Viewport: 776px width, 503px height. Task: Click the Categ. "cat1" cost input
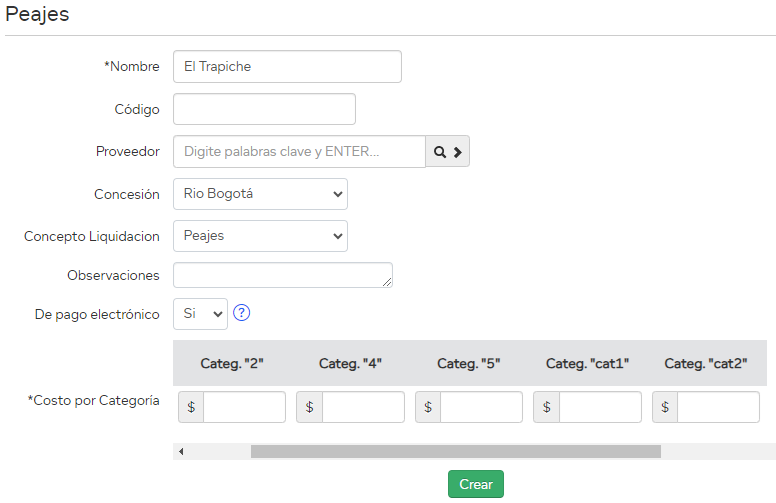click(600, 407)
